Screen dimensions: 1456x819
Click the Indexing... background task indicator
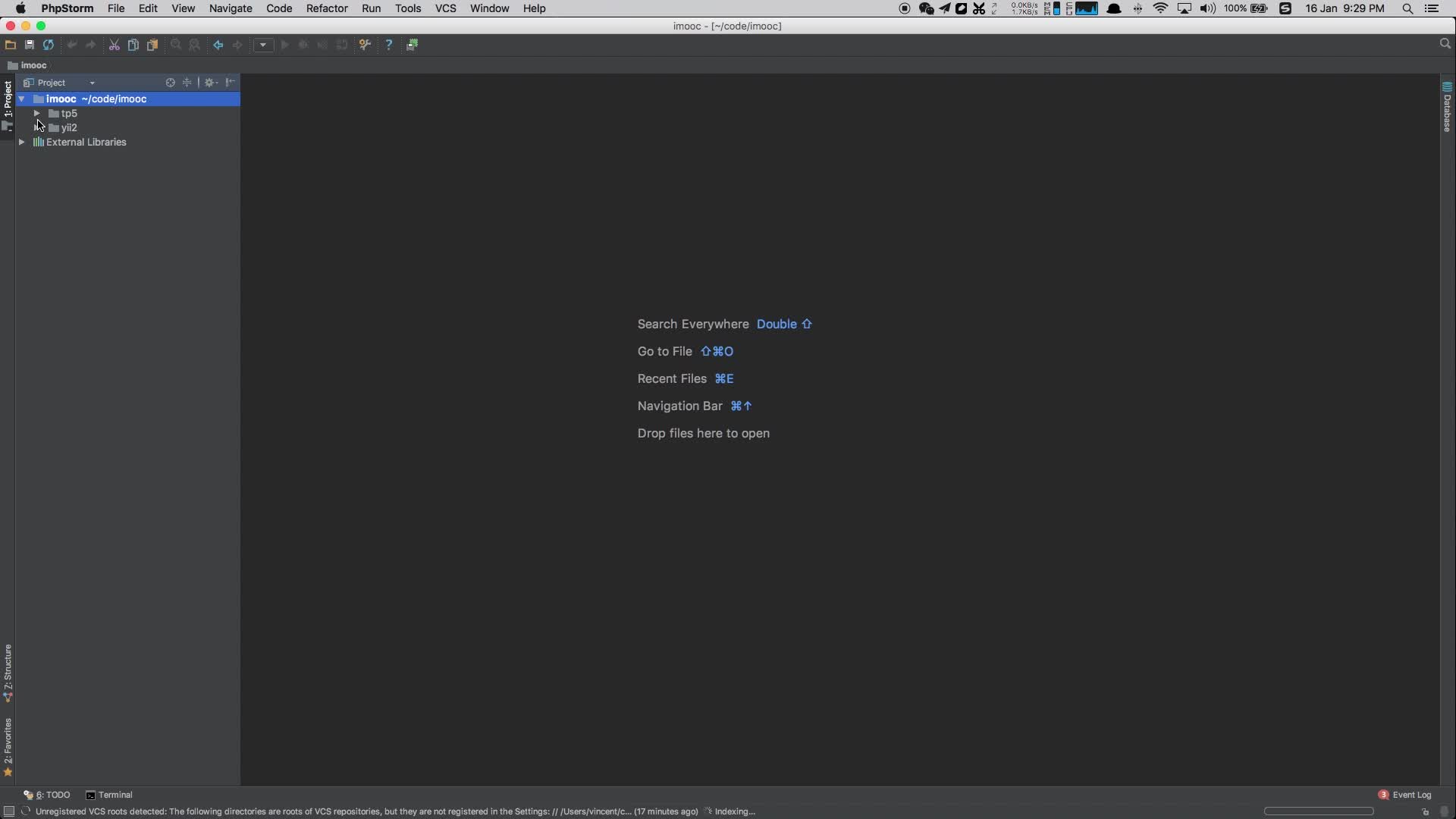[x=730, y=812]
